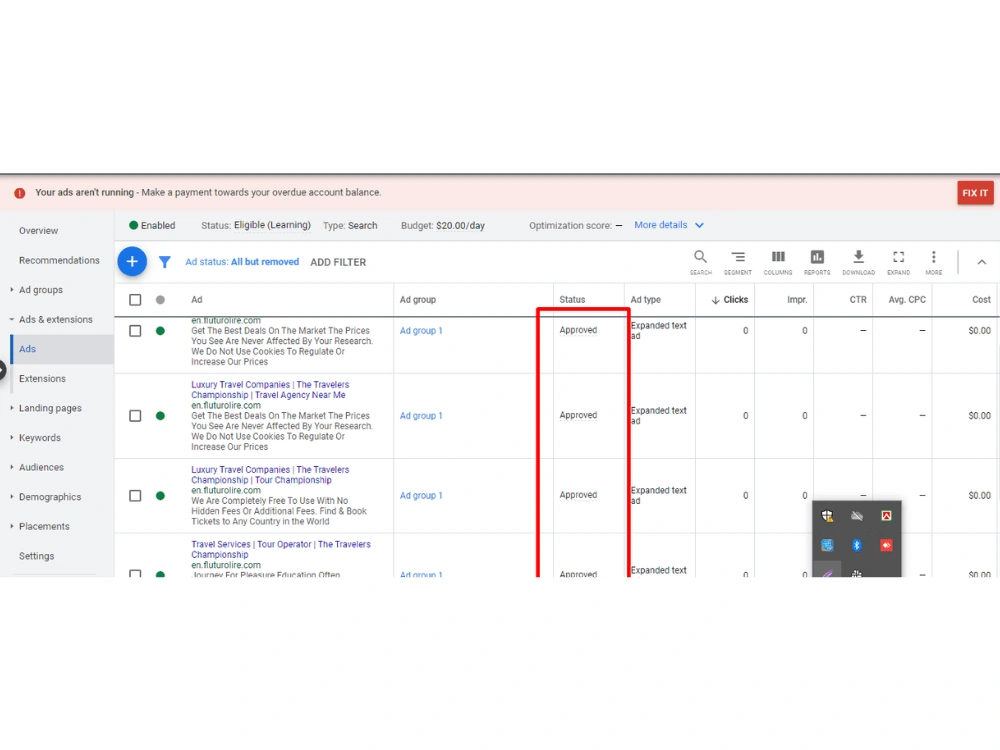The width and height of the screenshot is (1000, 750).
Task: Sort by the Cost column header
Action: 982,300
